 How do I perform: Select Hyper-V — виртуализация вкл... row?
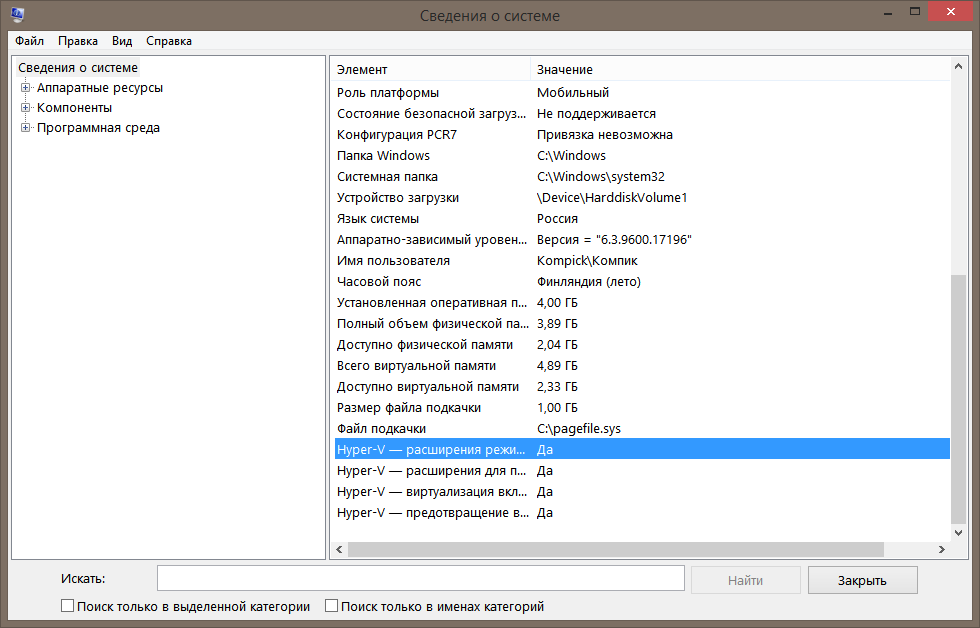coord(642,492)
